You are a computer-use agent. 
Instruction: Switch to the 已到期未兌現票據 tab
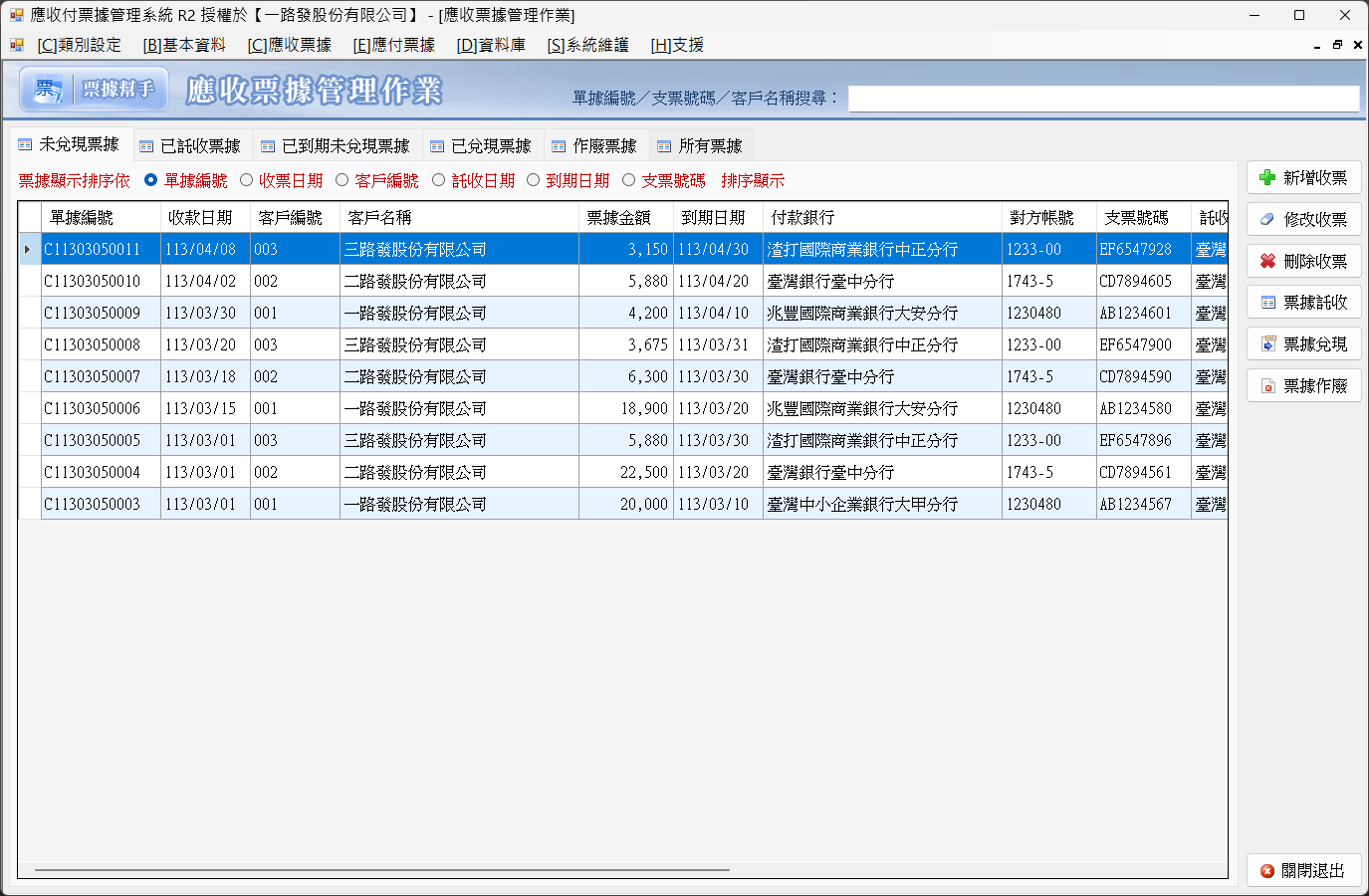pos(336,146)
